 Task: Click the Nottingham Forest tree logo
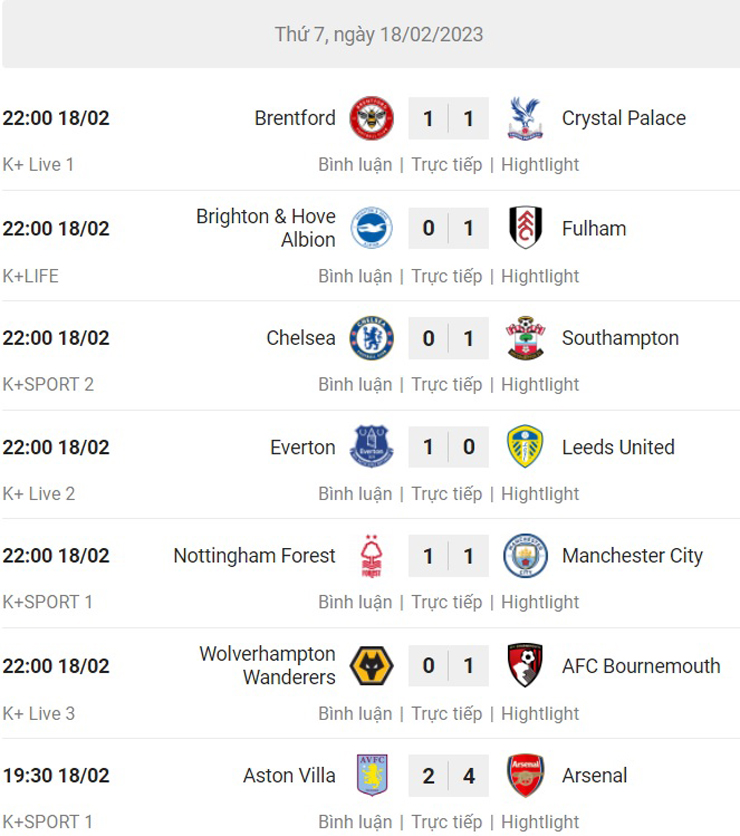pyautogui.click(x=372, y=556)
